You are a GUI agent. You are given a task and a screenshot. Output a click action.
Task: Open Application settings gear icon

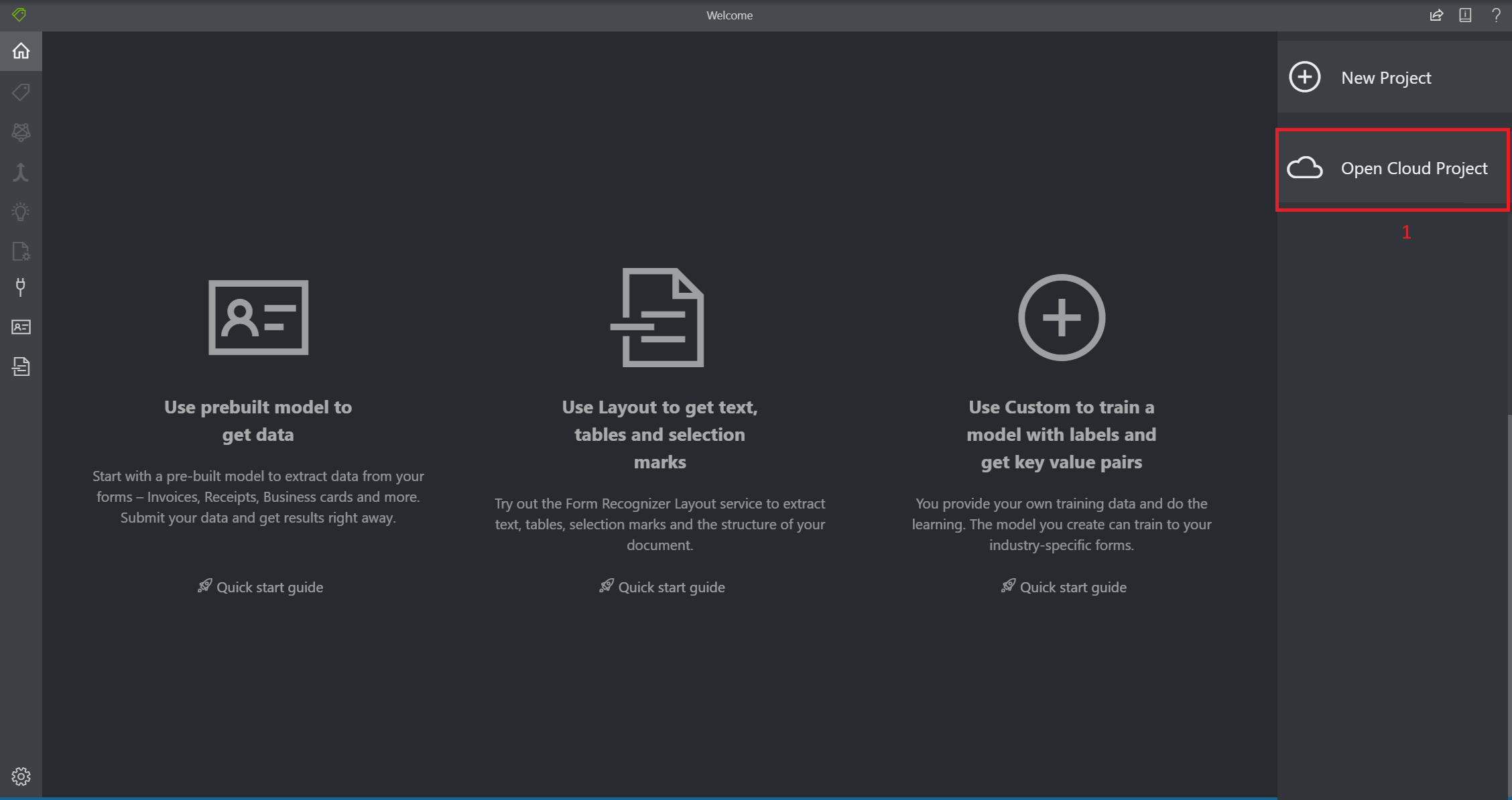(21, 776)
